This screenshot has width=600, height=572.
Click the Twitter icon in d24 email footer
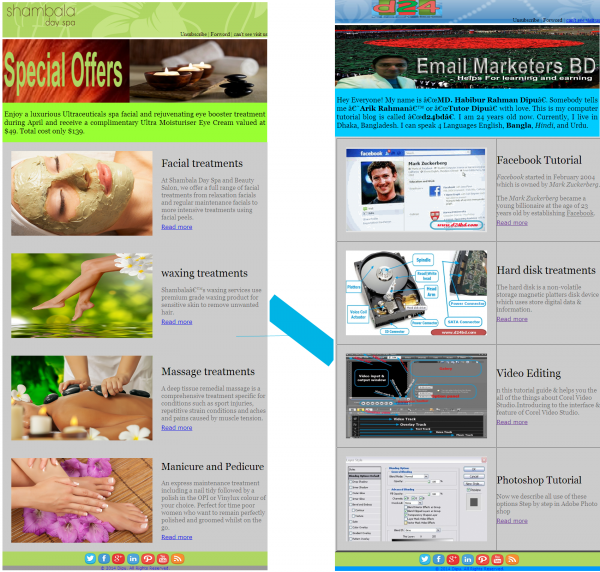424,559
